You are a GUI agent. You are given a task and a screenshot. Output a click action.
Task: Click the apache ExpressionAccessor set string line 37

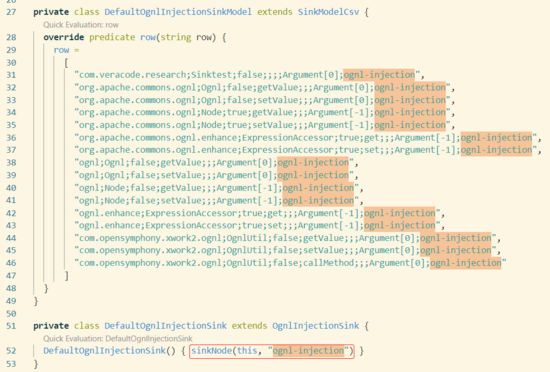(x=306, y=150)
